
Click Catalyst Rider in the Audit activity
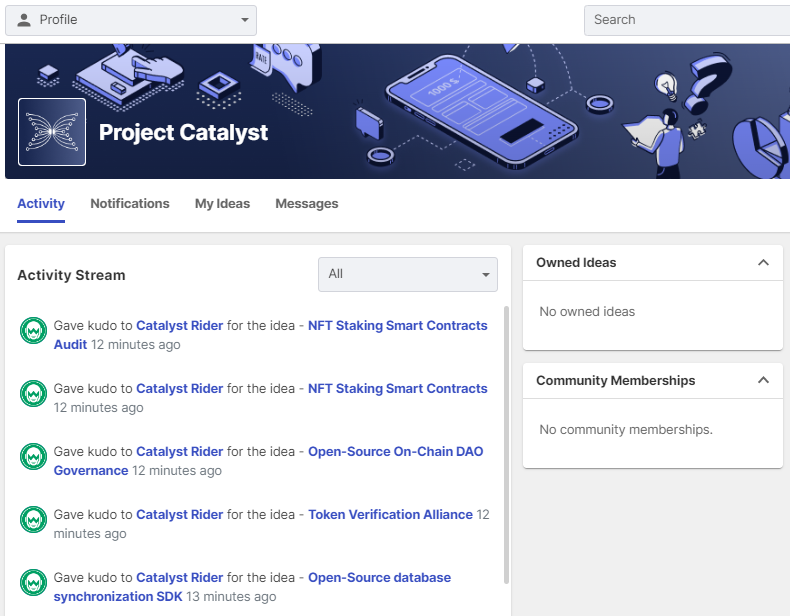tap(179, 326)
